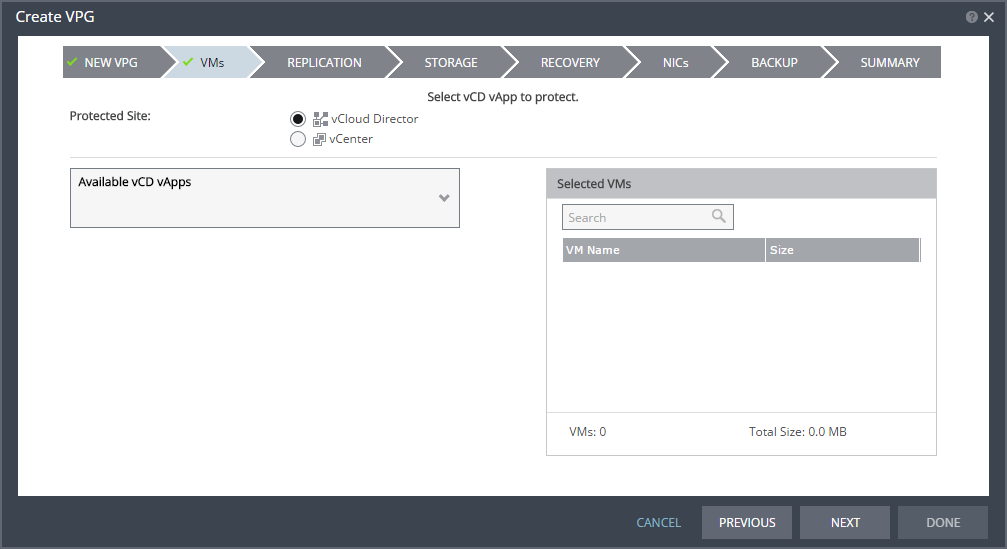Click the 'Total Size: 0.0 MB' text

[x=798, y=431]
